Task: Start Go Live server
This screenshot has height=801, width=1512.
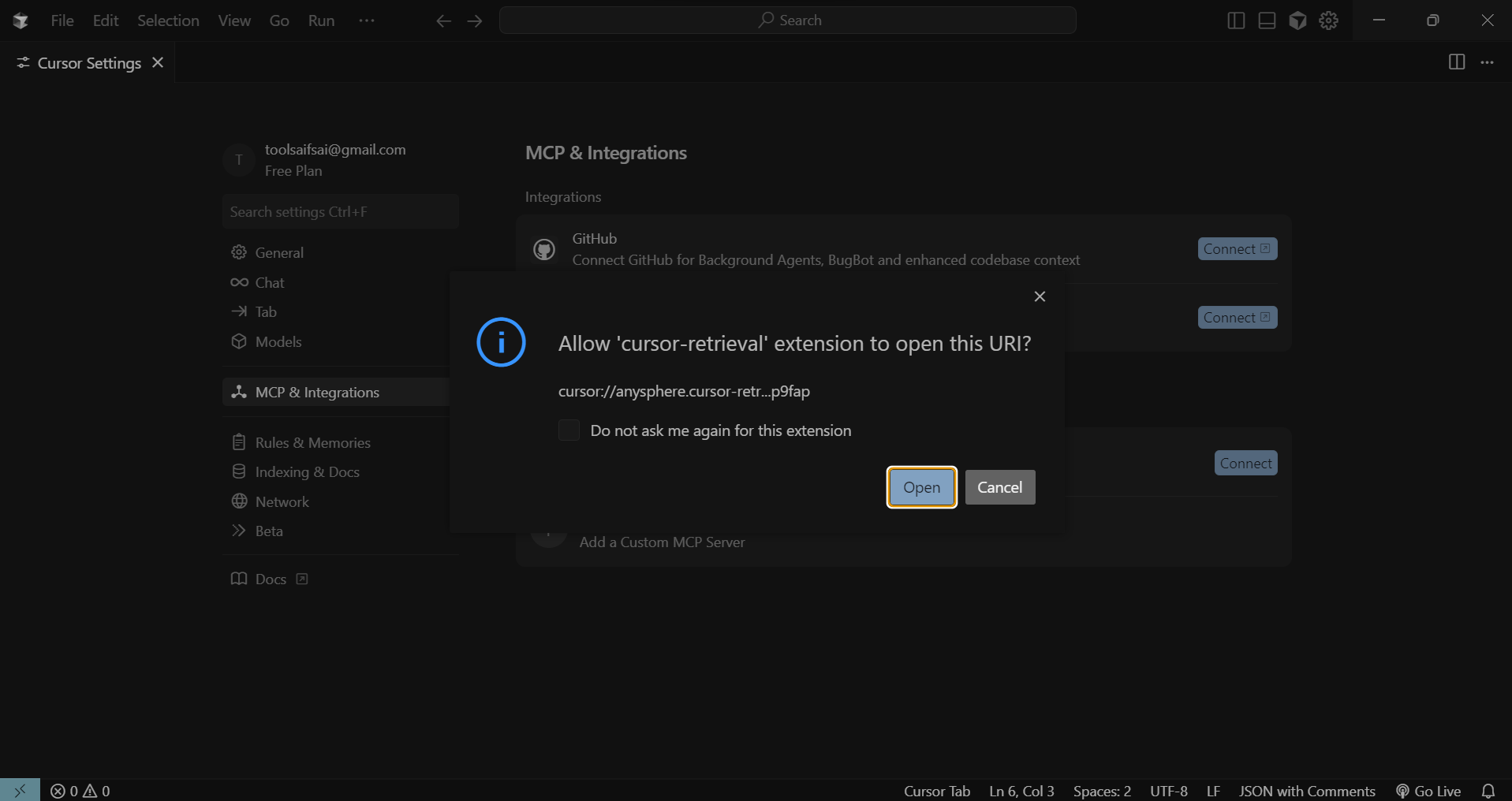Action: [1428, 791]
